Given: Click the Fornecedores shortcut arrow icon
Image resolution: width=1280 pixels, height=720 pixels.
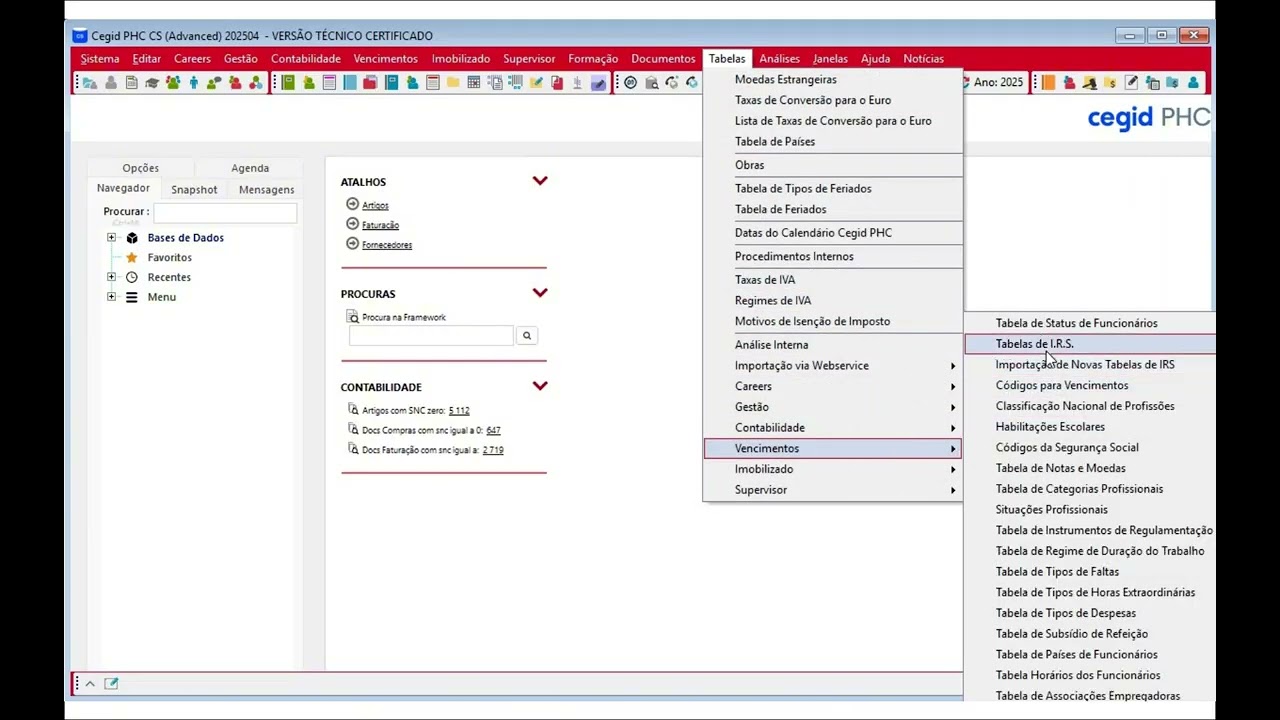Looking at the screenshot, I should pyautogui.click(x=352, y=243).
